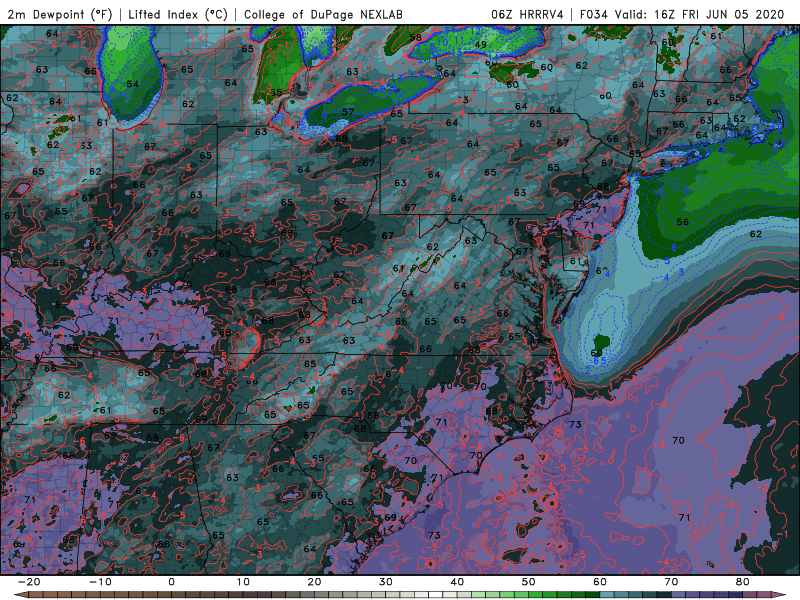Click the '06Z HRRRV4' model run label
800x600 pixels.
click(x=527, y=15)
